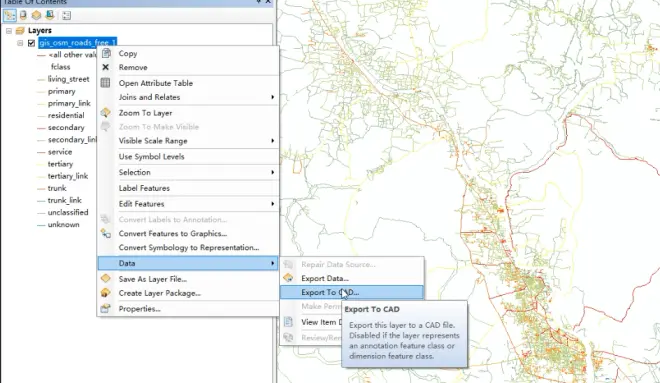Click the View Item Description icon
The image size is (660, 383).
pos(288,322)
